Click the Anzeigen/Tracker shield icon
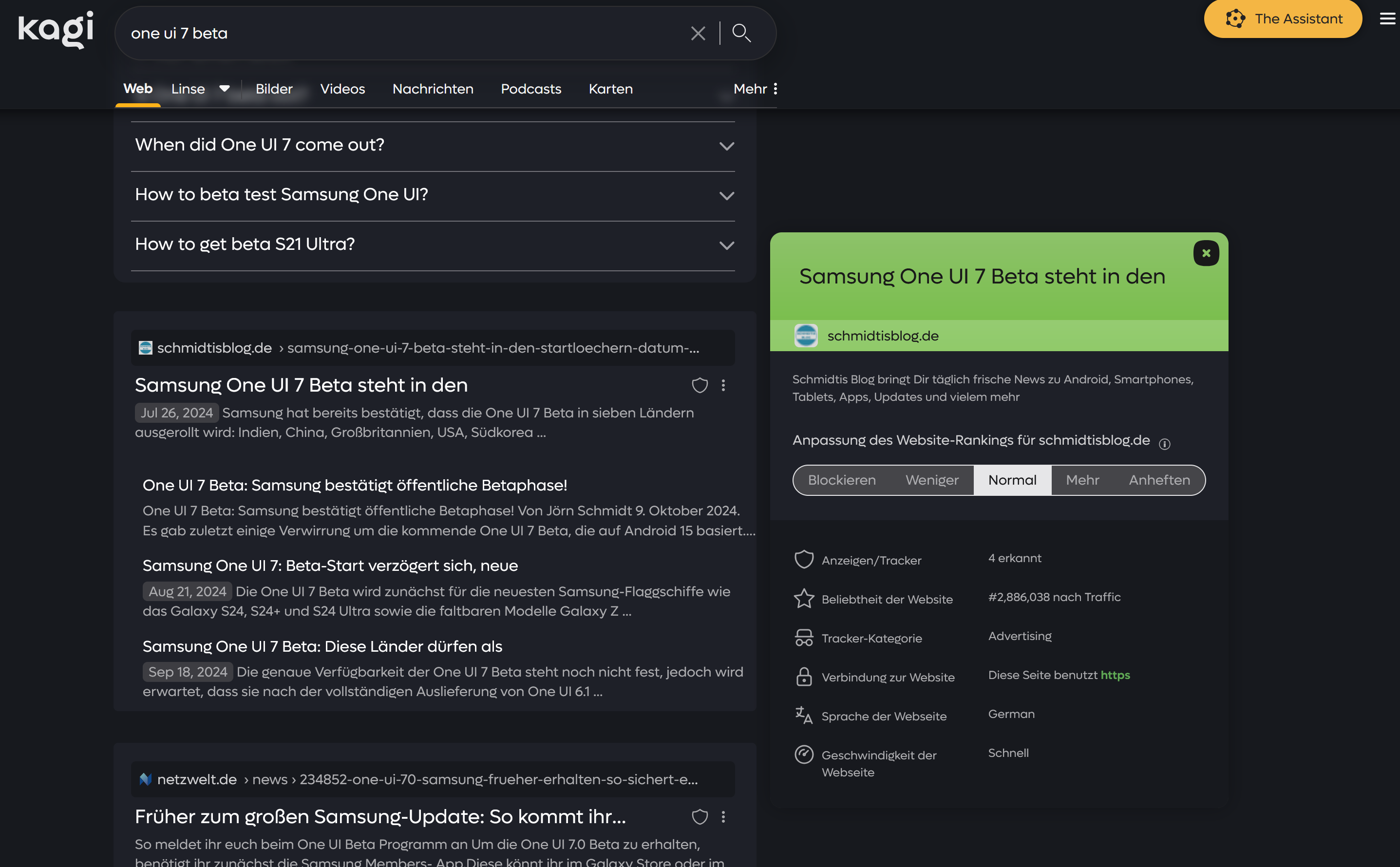This screenshot has height=867, width=1400. tap(804, 560)
